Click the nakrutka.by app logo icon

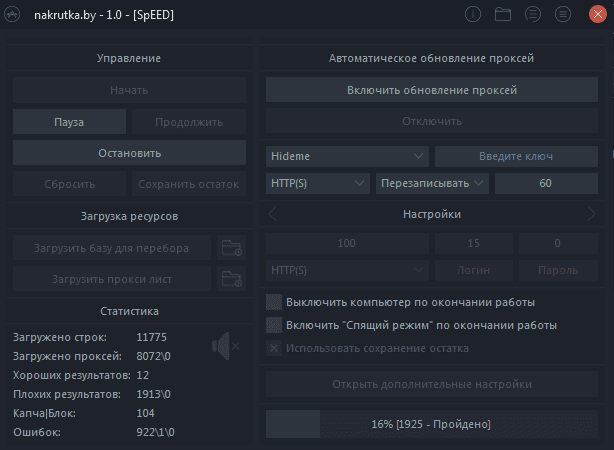pyautogui.click(x=12, y=15)
